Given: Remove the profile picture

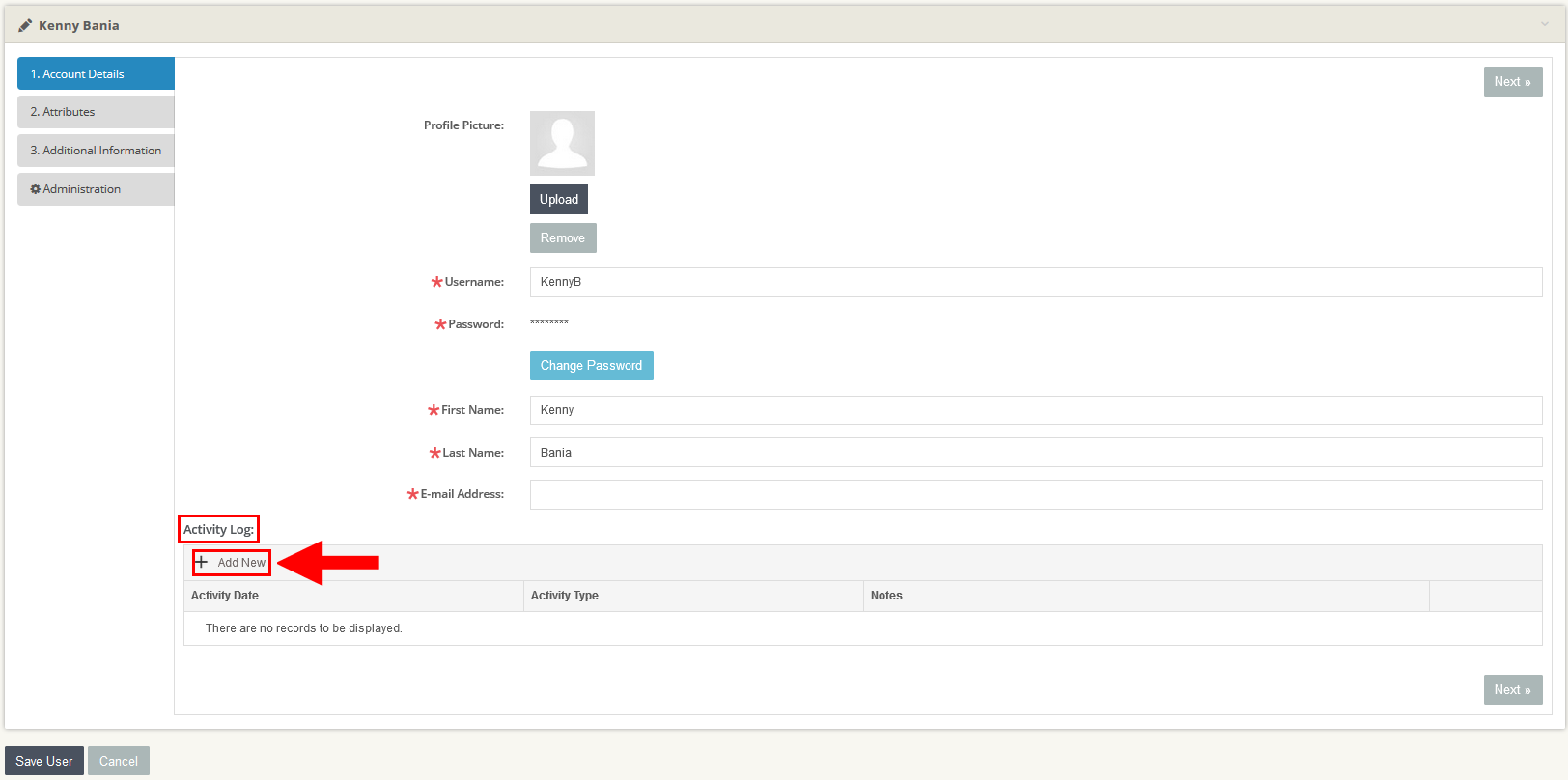Looking at the screenshot, I should 563,237.
